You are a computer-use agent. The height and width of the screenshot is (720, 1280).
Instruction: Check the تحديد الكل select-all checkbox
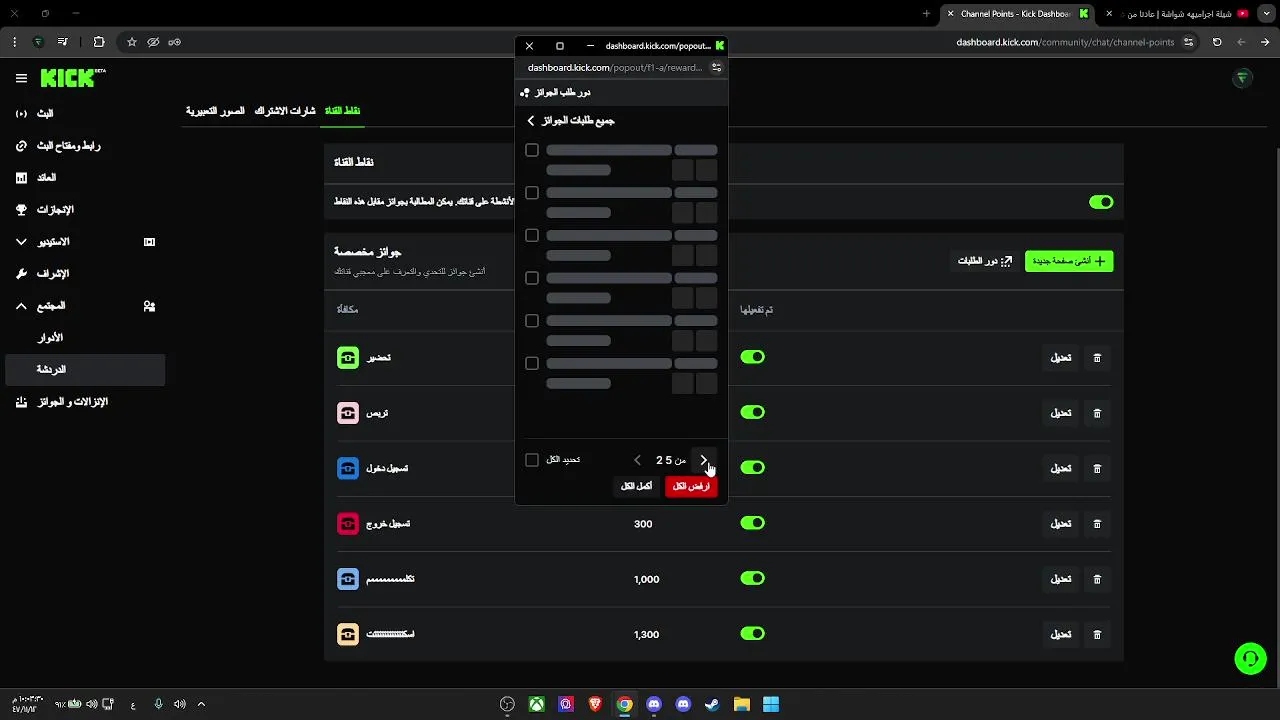pos(532,460)
